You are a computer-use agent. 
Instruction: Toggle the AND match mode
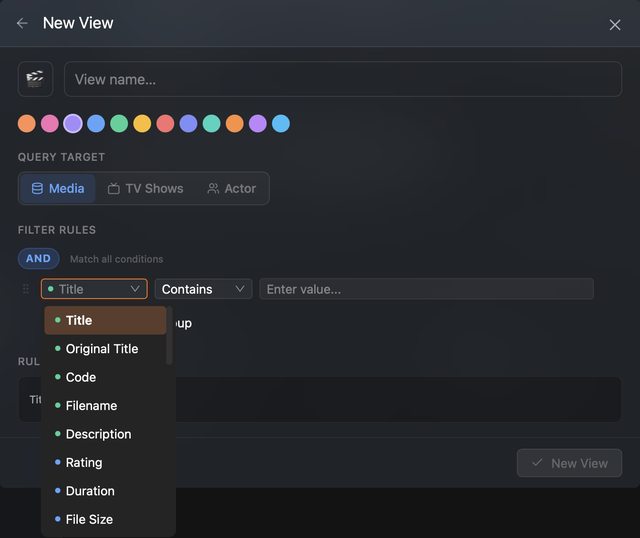pos(38,258)
